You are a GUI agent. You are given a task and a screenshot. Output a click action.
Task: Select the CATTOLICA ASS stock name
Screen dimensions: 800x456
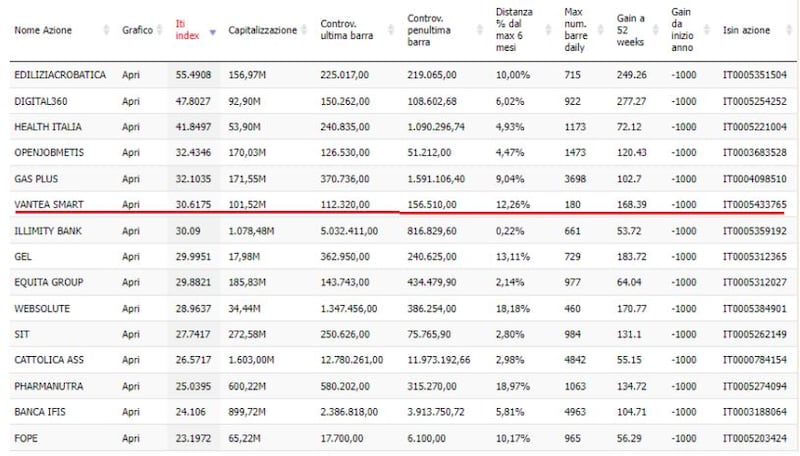click(49, 360)
